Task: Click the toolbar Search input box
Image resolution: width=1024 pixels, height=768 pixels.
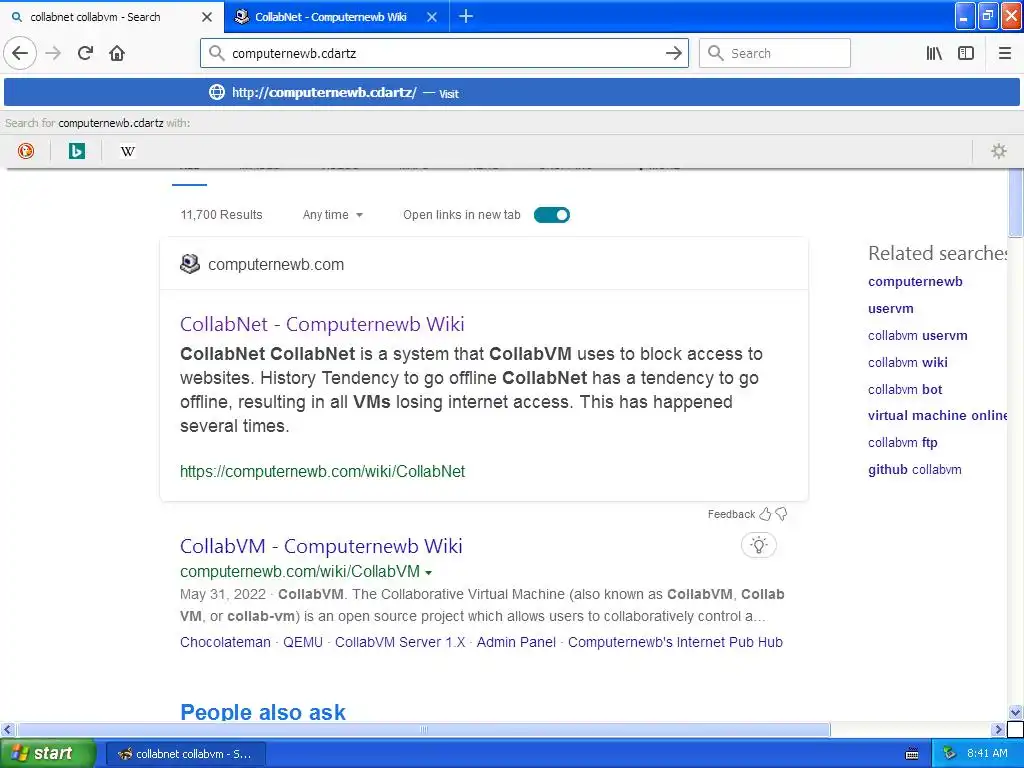Action: (775, 53)
